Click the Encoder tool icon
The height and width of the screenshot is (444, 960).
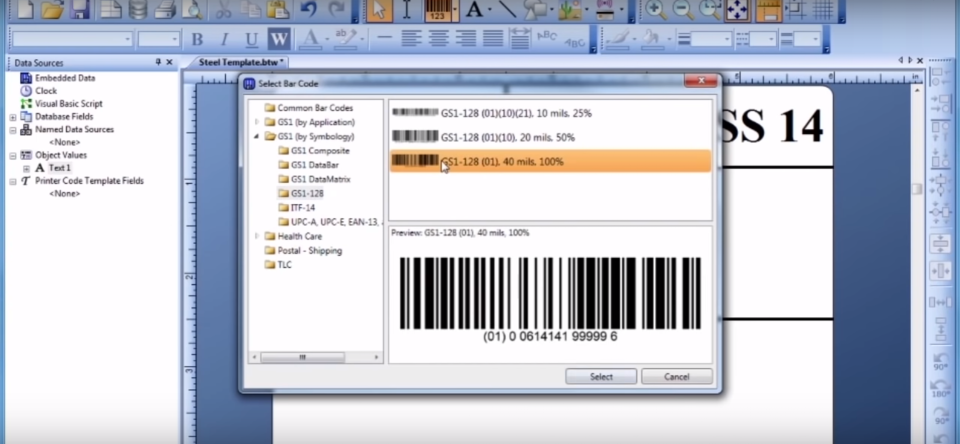pos(606,9)
